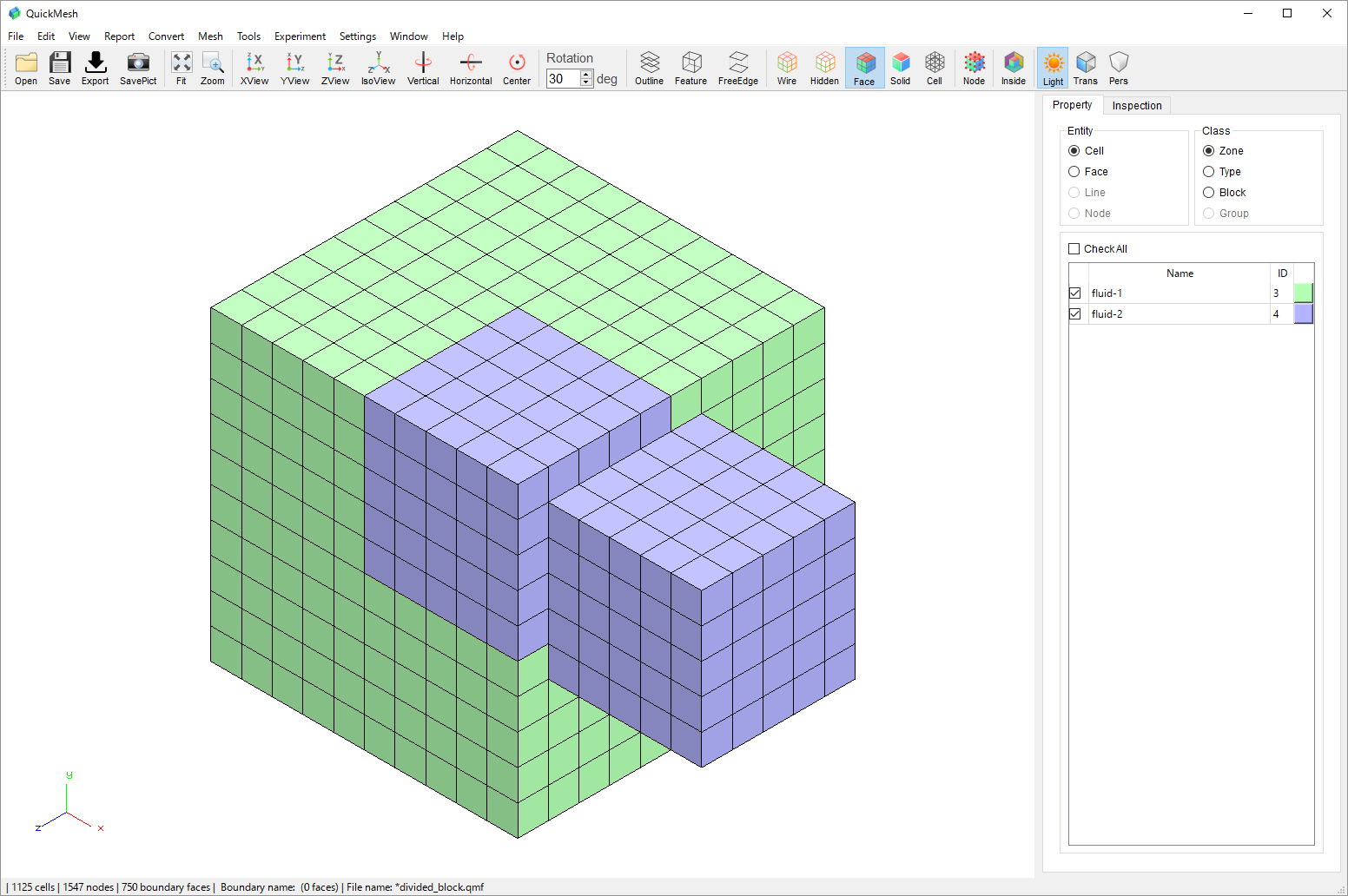
Task: Show Feature edges display
Action: [x=691, y=68]
